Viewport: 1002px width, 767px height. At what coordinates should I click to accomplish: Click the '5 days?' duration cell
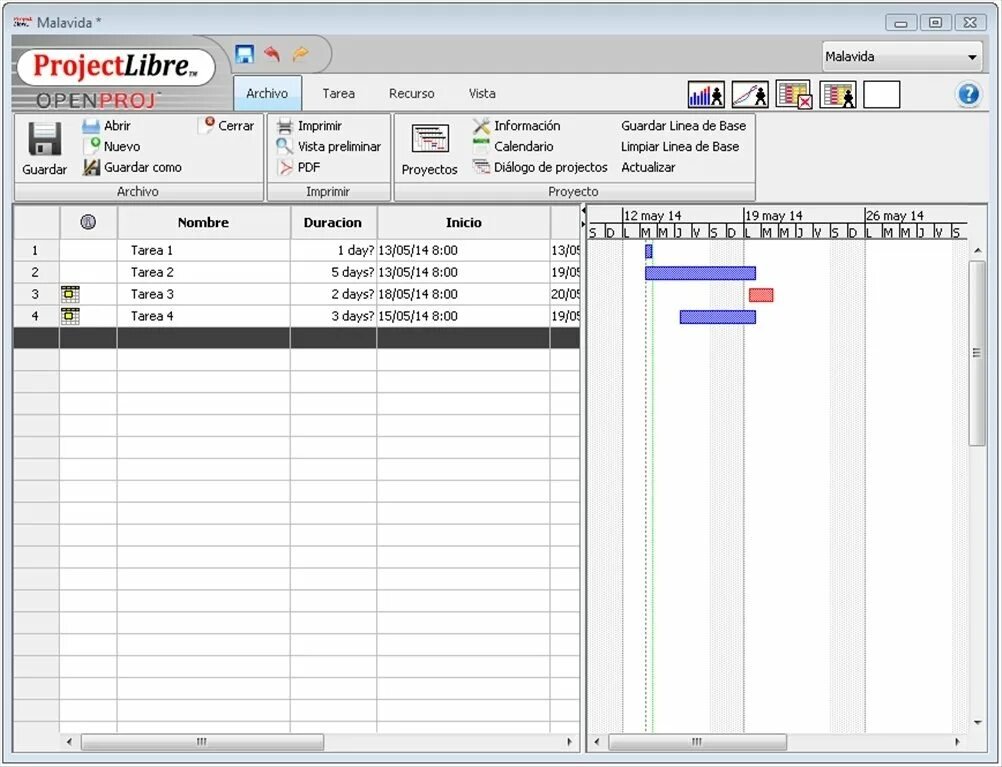[333, 272]
